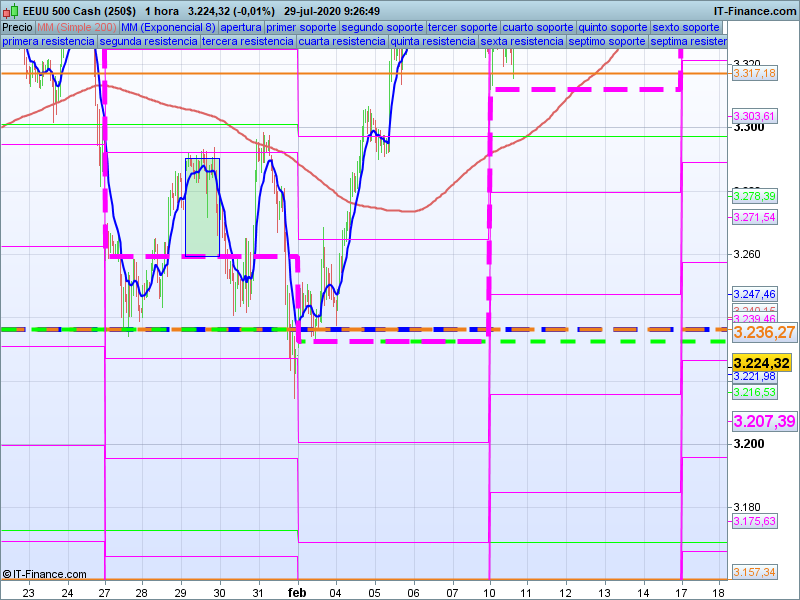Click the segundo soporte indicator label
The width and height of the screenshot is (800, 600).
coord(382,27)
